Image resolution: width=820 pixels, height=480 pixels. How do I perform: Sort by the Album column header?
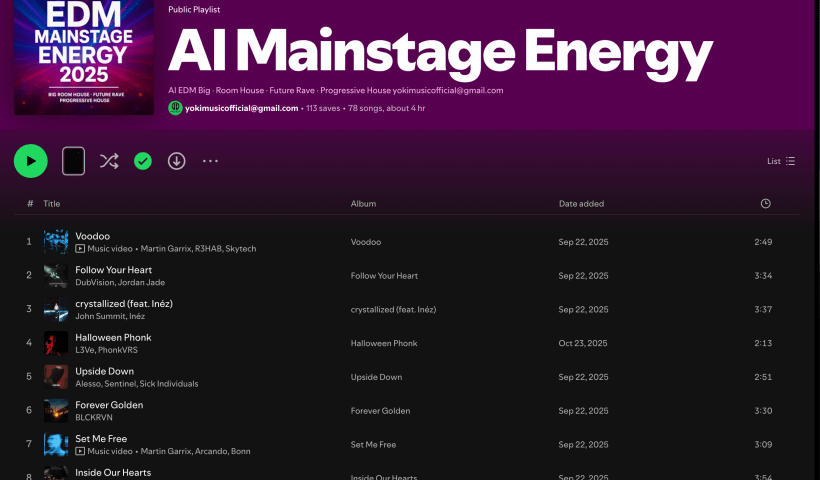(x=363, y=204)
